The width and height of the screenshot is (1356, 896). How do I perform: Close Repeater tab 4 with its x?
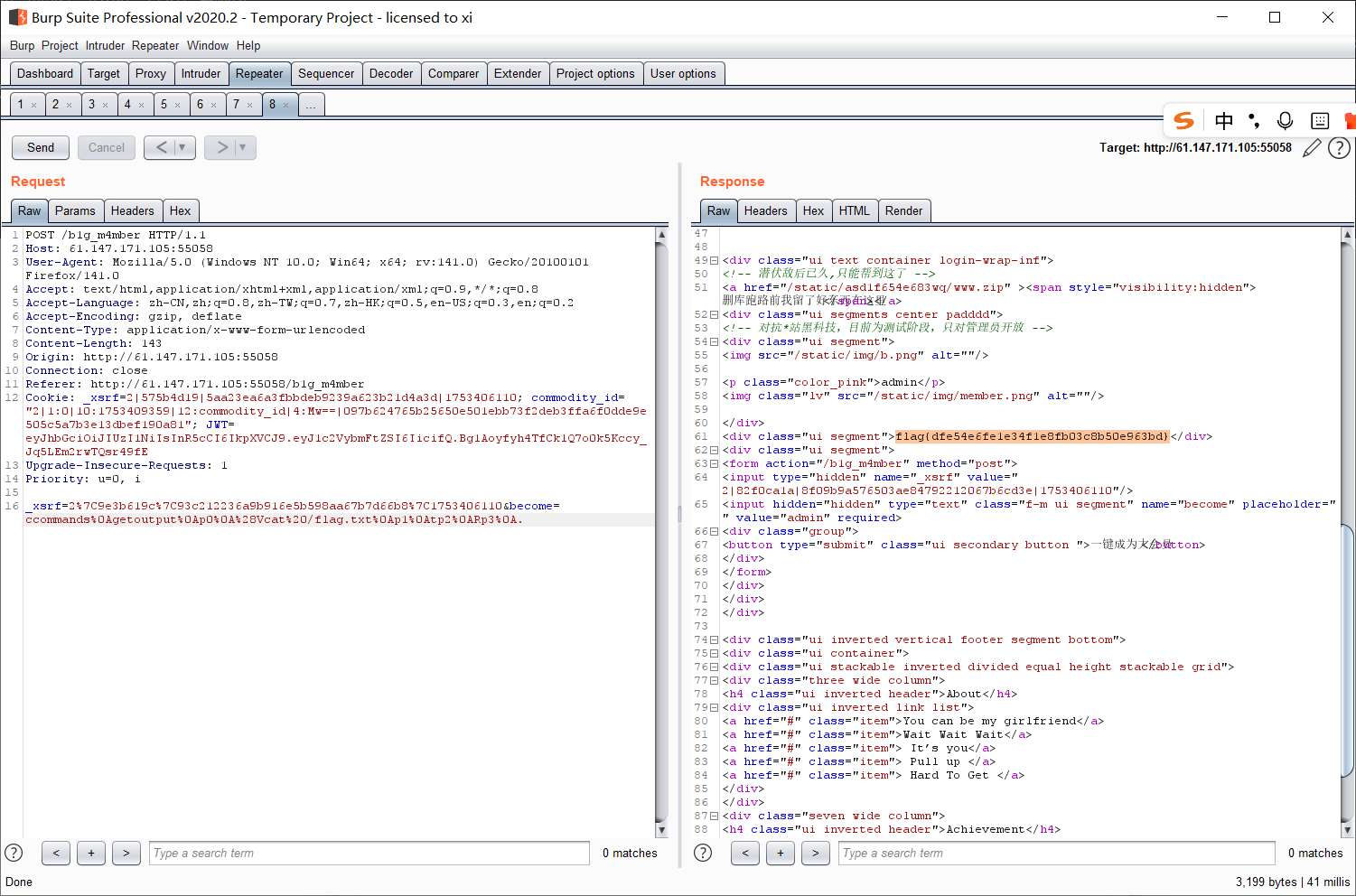(141, 105)
